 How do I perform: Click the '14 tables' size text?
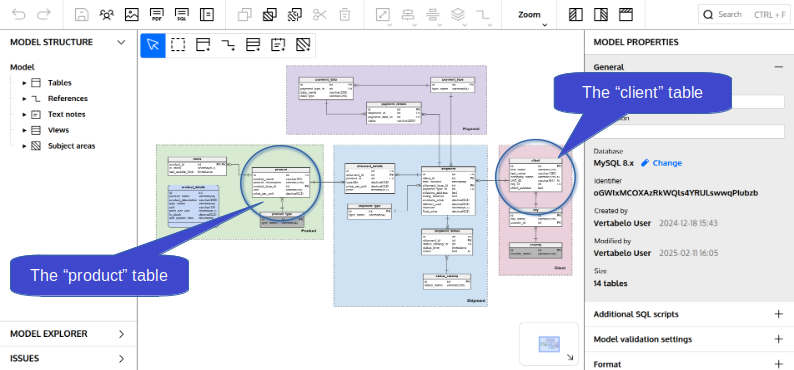pyautogui.click(x=610, y=283)
